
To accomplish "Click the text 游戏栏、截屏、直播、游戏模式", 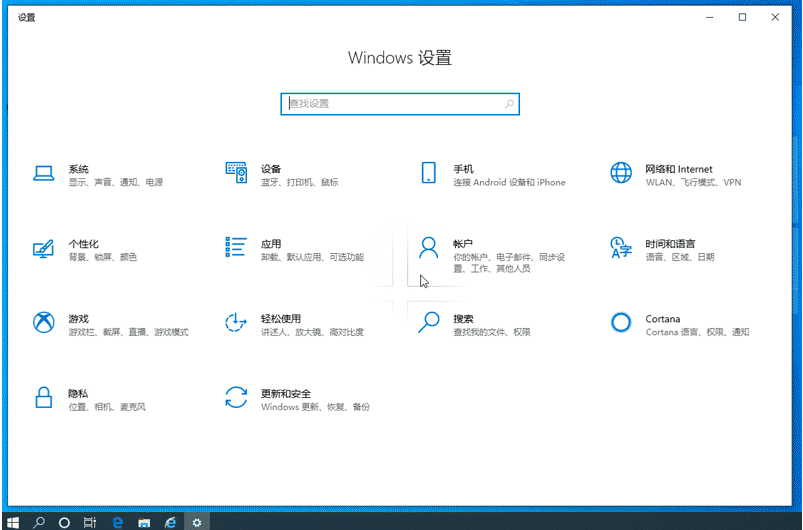I will [x=129, y=332].
